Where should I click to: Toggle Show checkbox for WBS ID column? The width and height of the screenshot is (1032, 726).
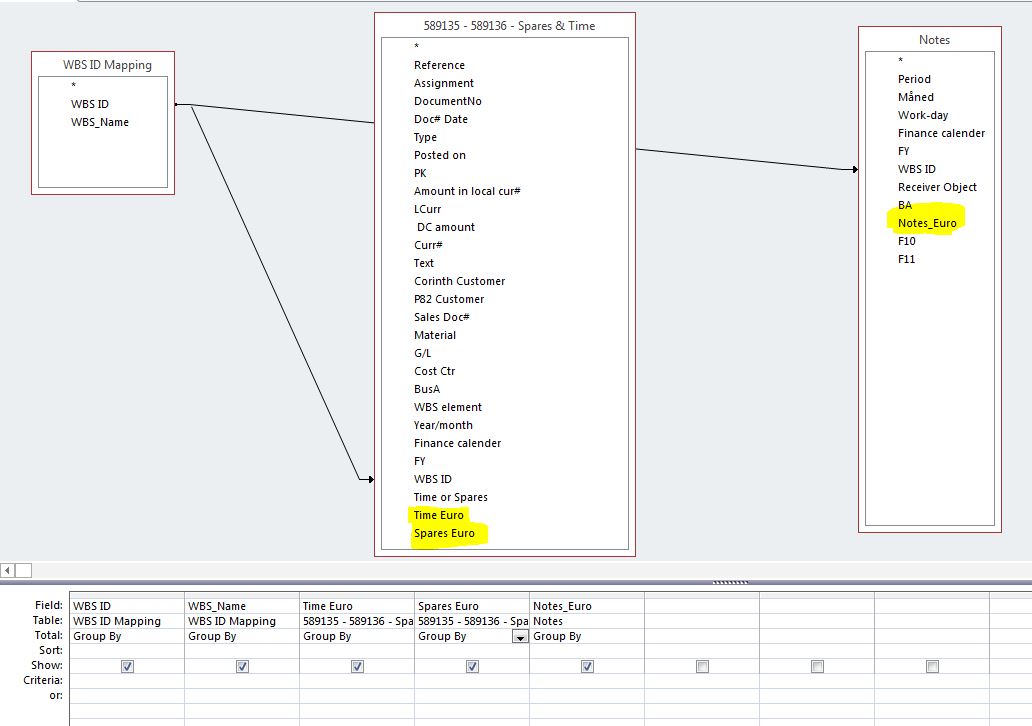tap(128, 666)
